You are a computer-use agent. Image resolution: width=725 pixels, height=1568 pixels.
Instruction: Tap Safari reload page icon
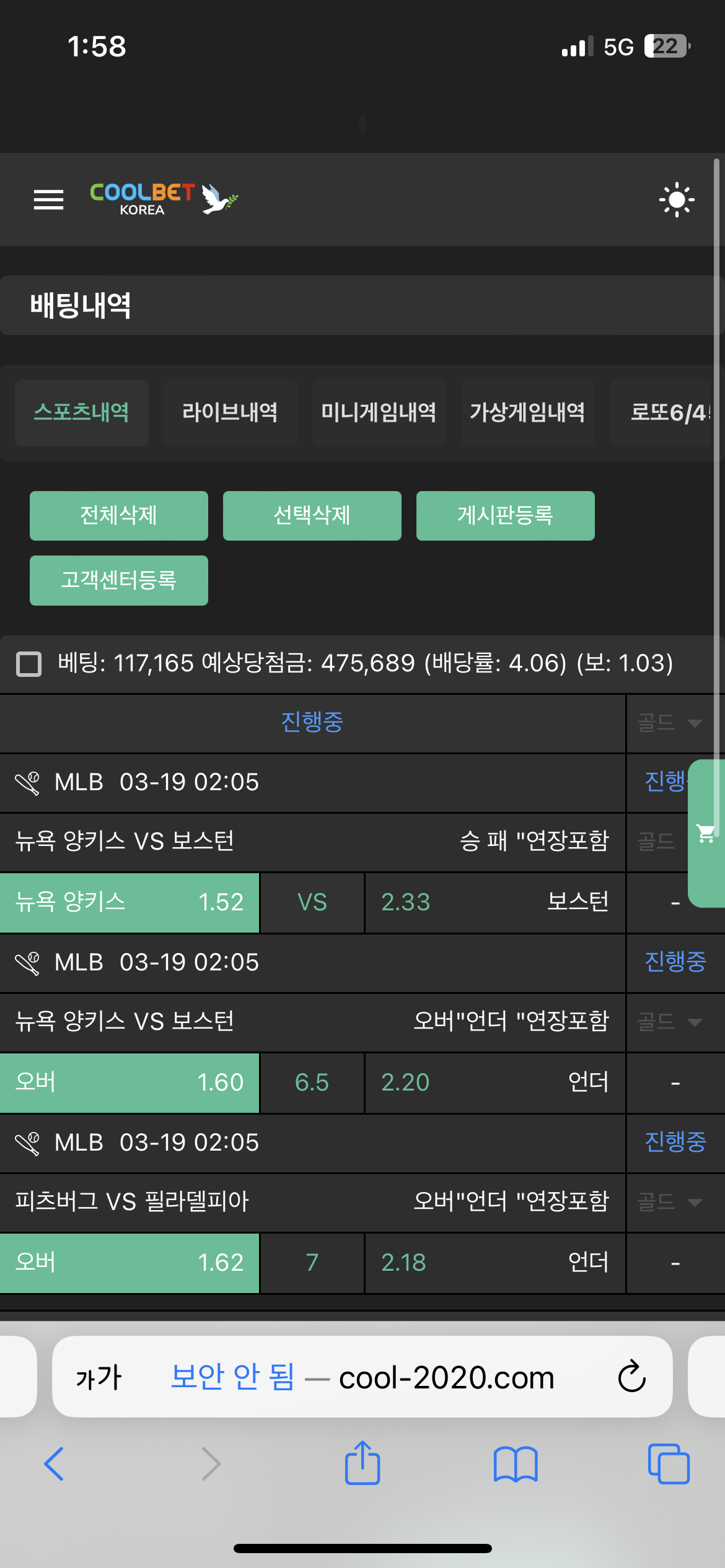(x=631, y=1377)
